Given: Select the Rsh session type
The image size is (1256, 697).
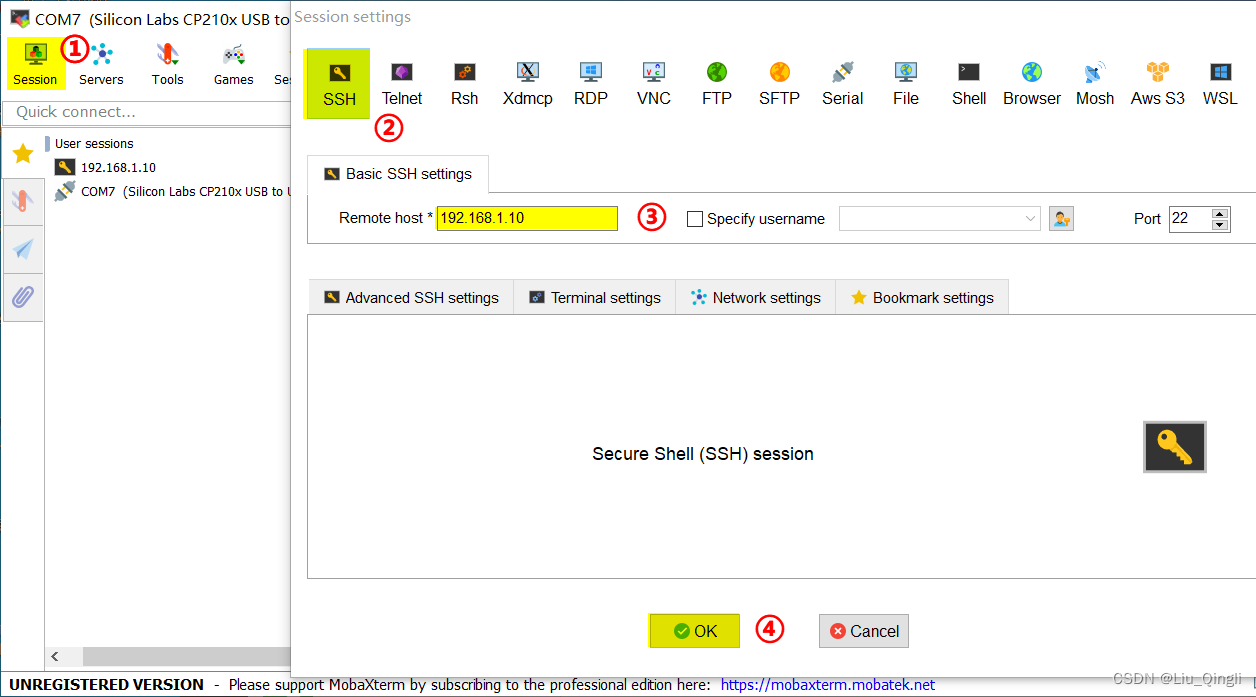Looking at the screenshot, I should 464,83.
